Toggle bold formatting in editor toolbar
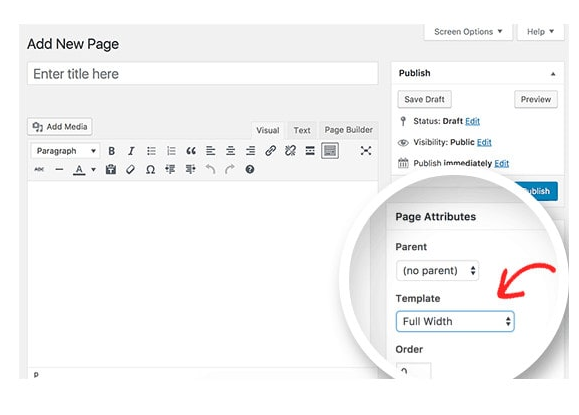The image size is (579, 415). tap(112, 151)
